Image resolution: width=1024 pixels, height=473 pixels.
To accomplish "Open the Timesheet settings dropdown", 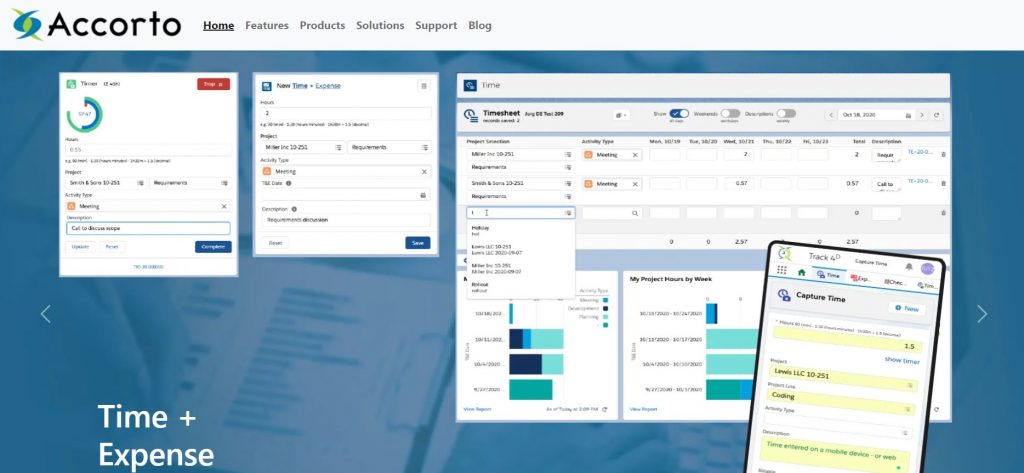I will 621,115.
